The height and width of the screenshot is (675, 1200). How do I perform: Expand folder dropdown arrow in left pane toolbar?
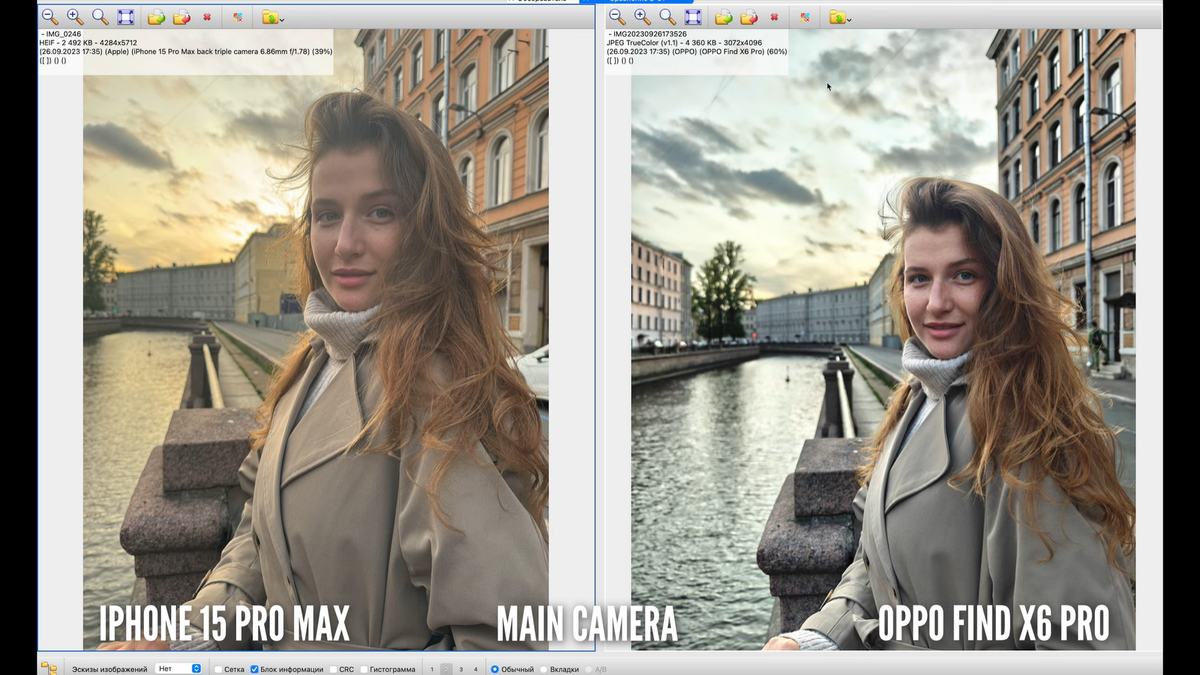[282, 19]
